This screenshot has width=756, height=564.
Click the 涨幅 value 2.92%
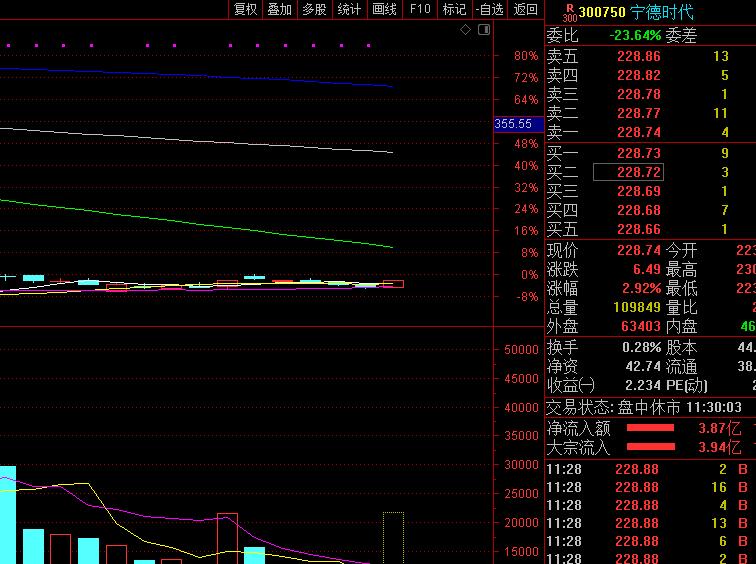[641, 288]
